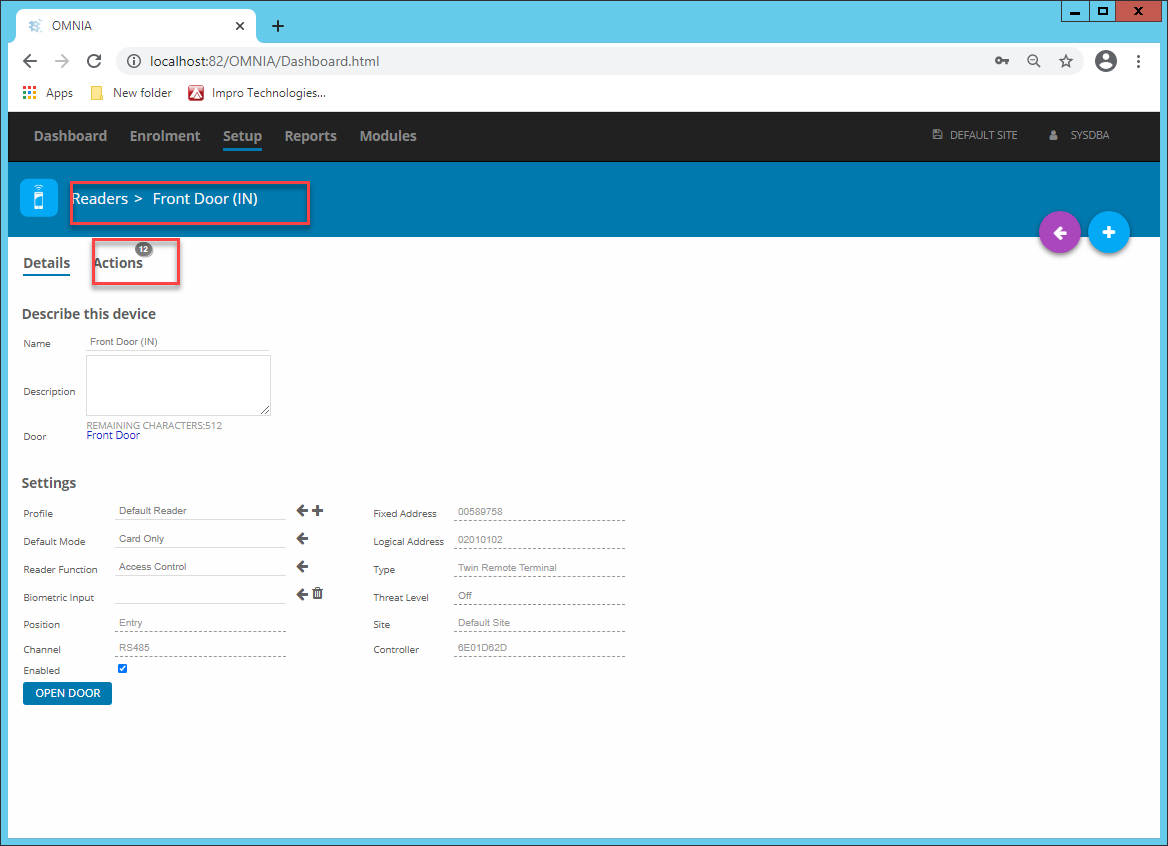Click the Description text area
This screenshot has width=1168, height=846.
[x=178, y=385]
